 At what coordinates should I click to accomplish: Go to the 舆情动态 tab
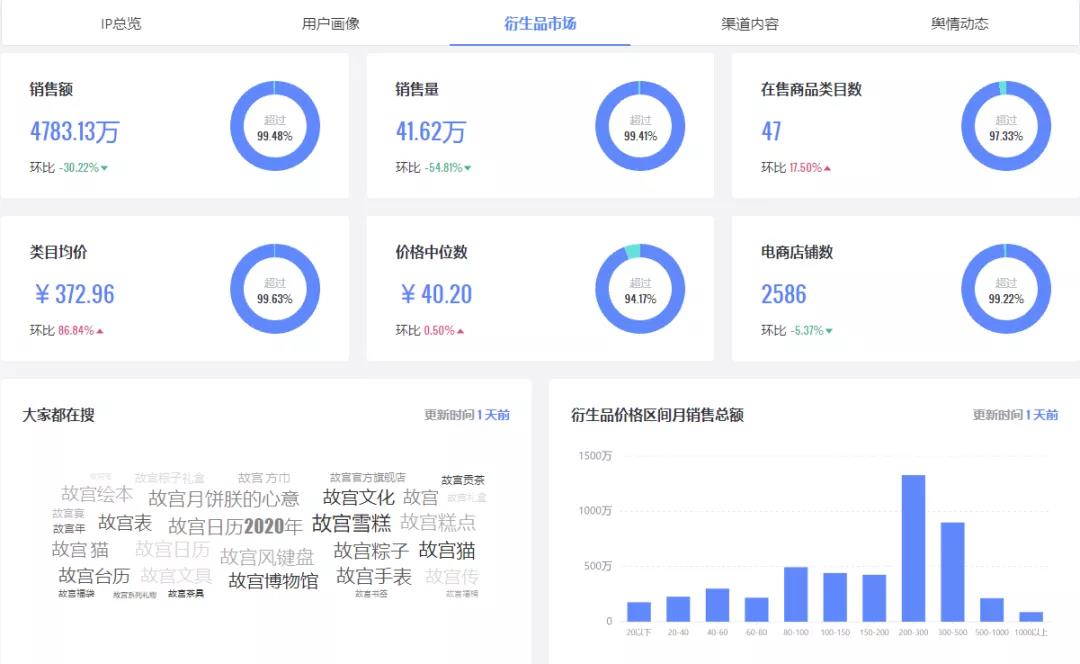[x=959, y=23]
